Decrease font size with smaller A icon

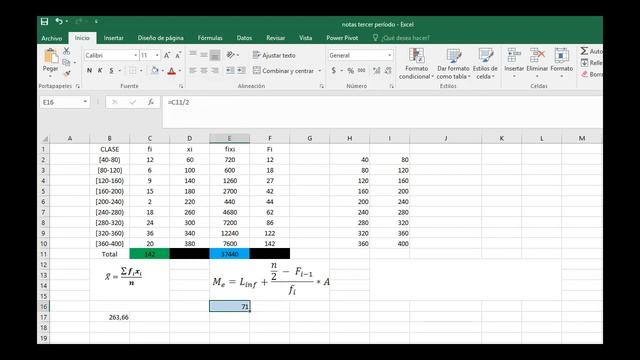(x=178, y=55)
